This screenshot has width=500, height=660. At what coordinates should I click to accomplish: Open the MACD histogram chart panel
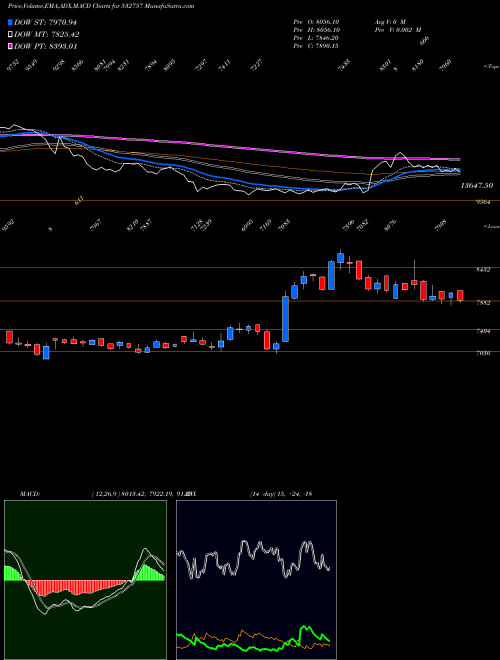click(x=85, y=580)
